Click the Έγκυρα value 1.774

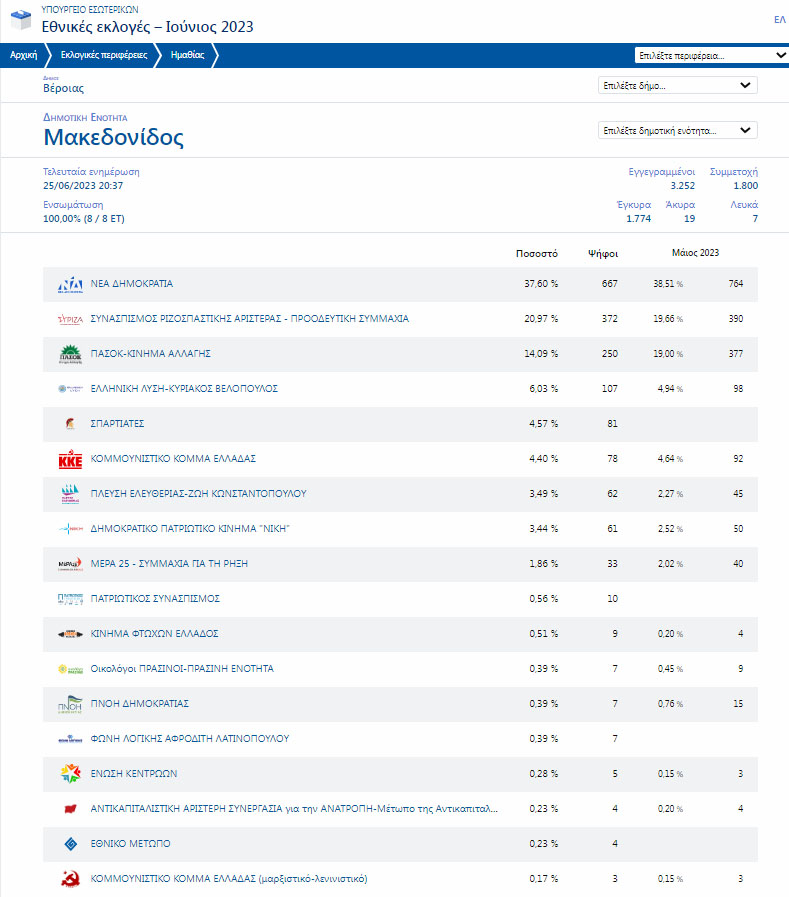pos(639,219)
